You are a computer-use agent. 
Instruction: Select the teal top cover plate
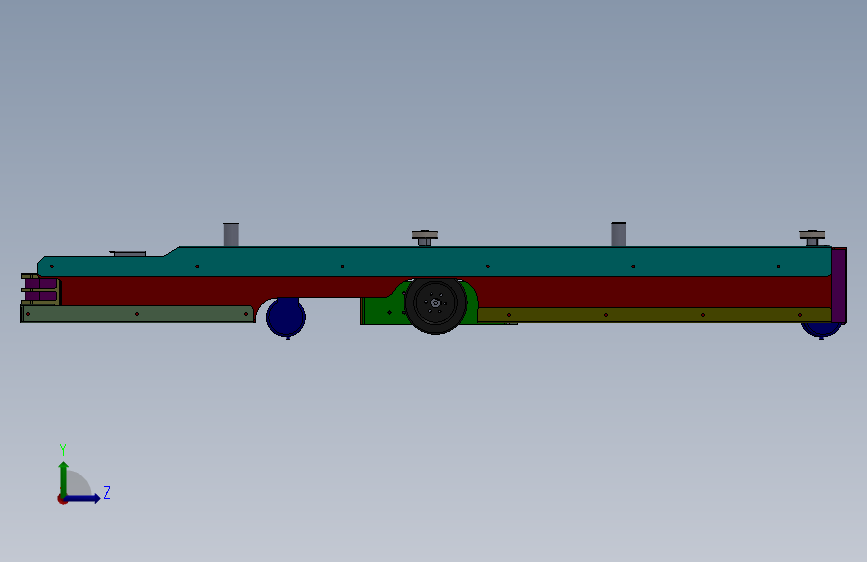pos(434,261)
